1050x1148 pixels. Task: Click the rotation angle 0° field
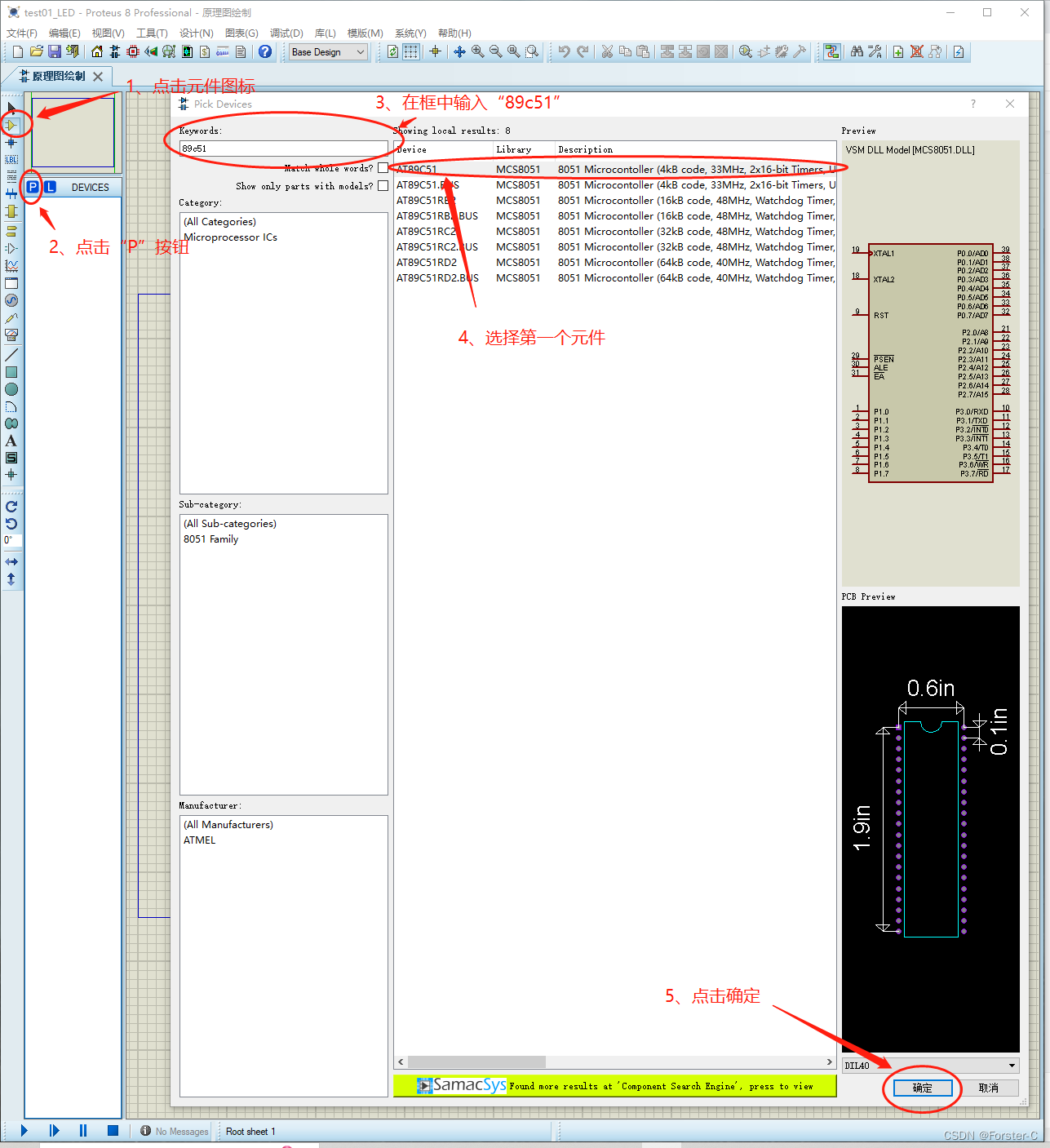click(x=12, y=540)
